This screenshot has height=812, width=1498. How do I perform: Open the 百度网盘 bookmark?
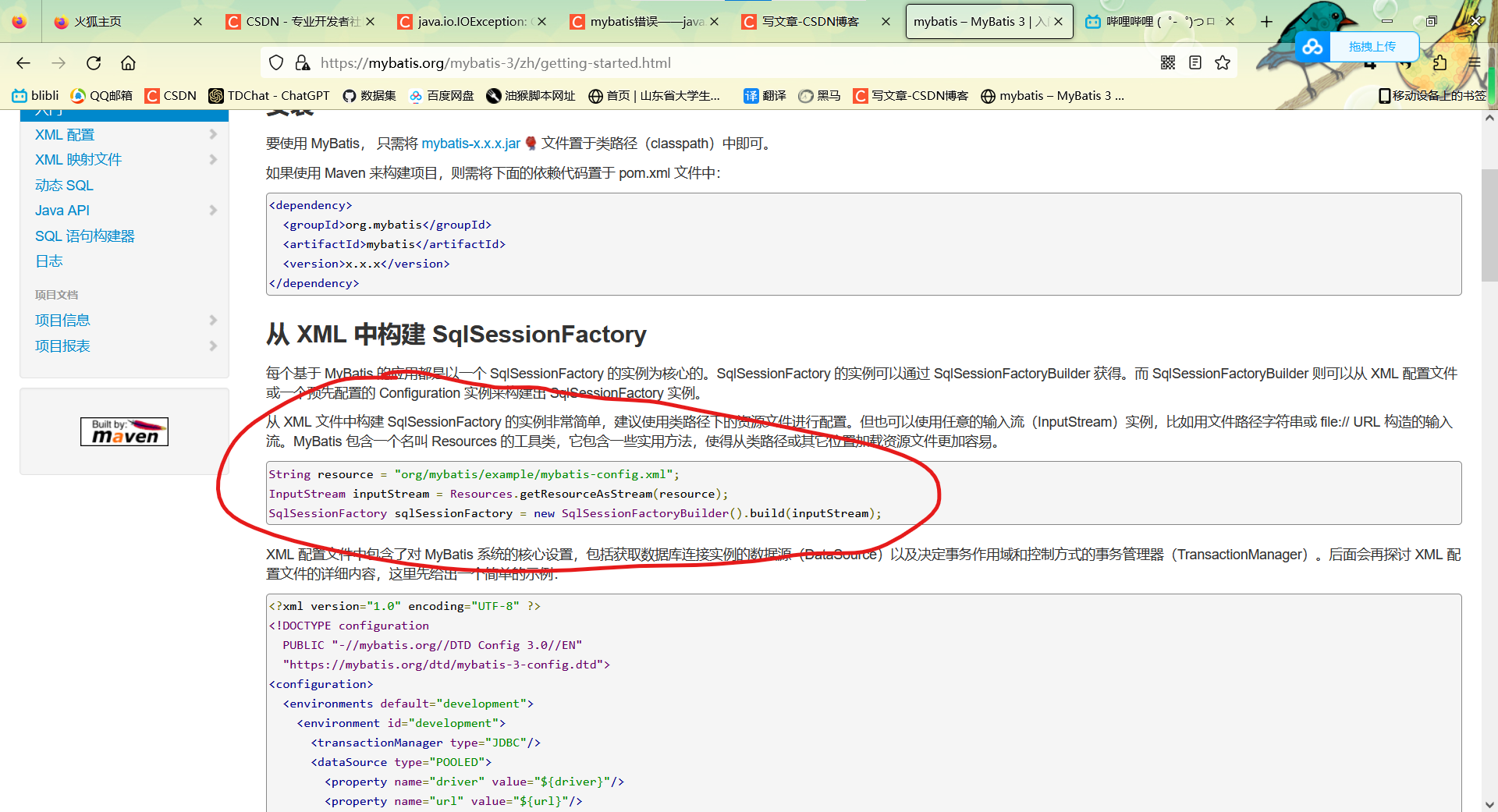442,96
